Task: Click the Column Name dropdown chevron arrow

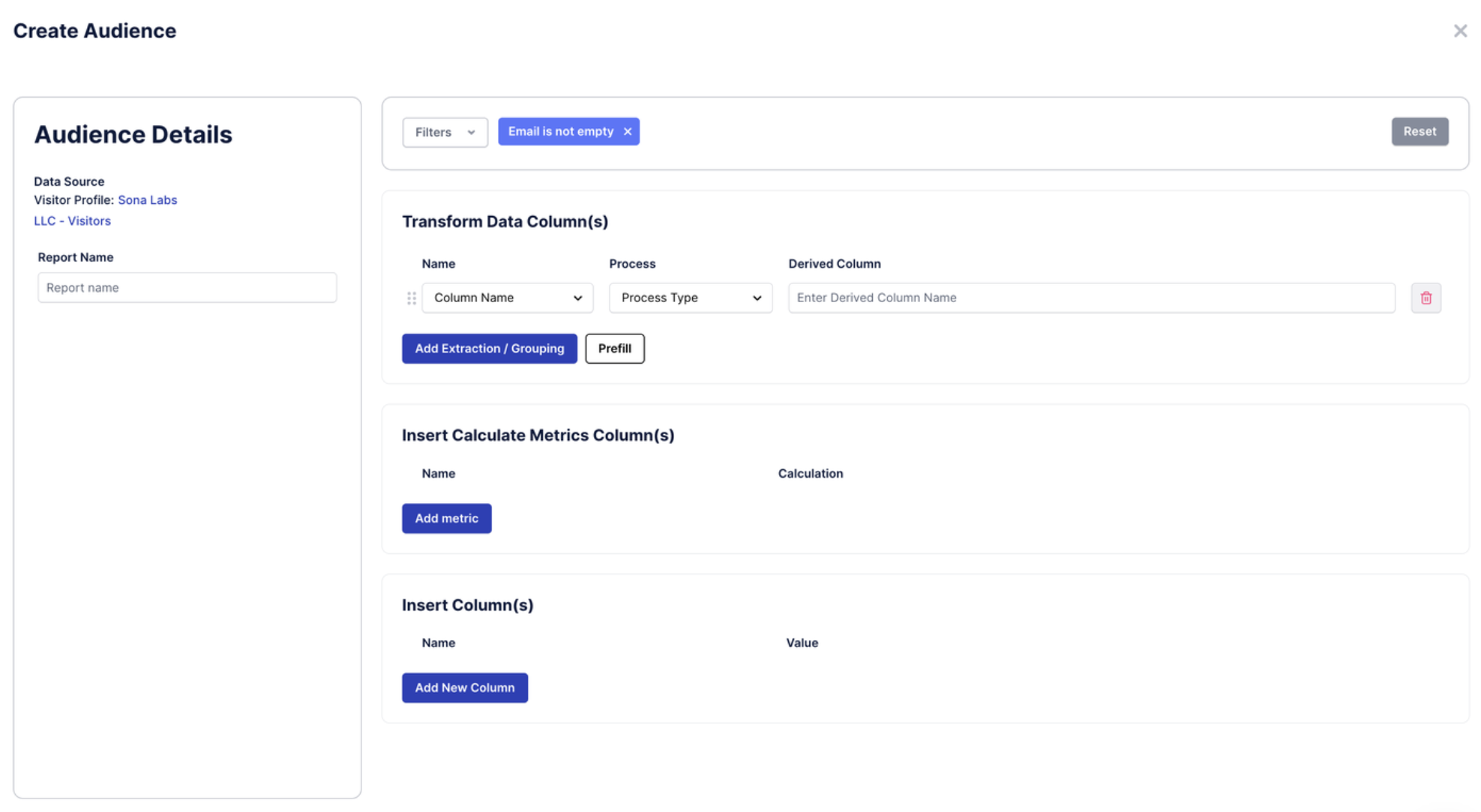Action: coord(577,298)
